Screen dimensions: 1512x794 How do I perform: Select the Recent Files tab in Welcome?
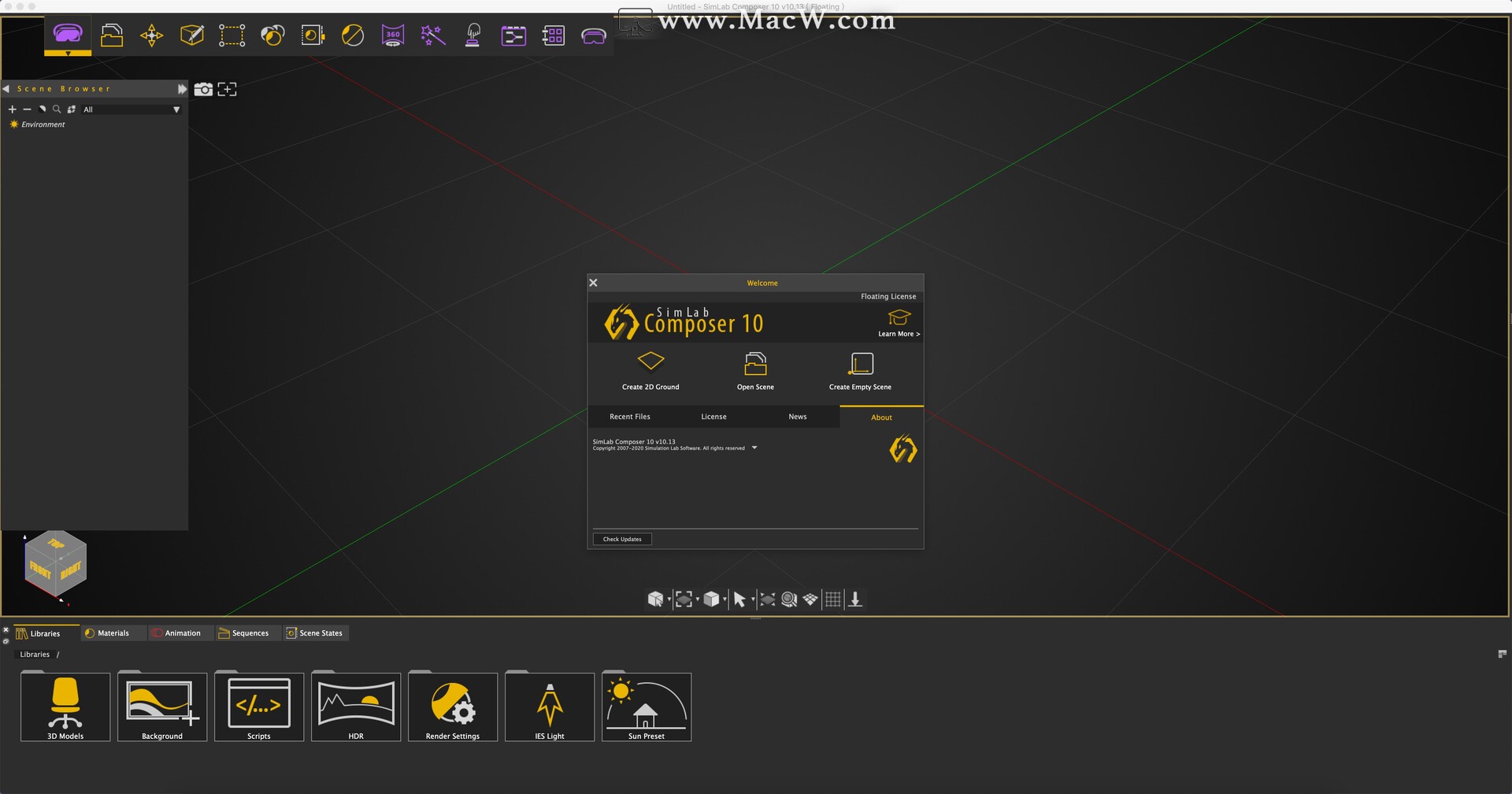pyautogui.click(x=630, y=417)
